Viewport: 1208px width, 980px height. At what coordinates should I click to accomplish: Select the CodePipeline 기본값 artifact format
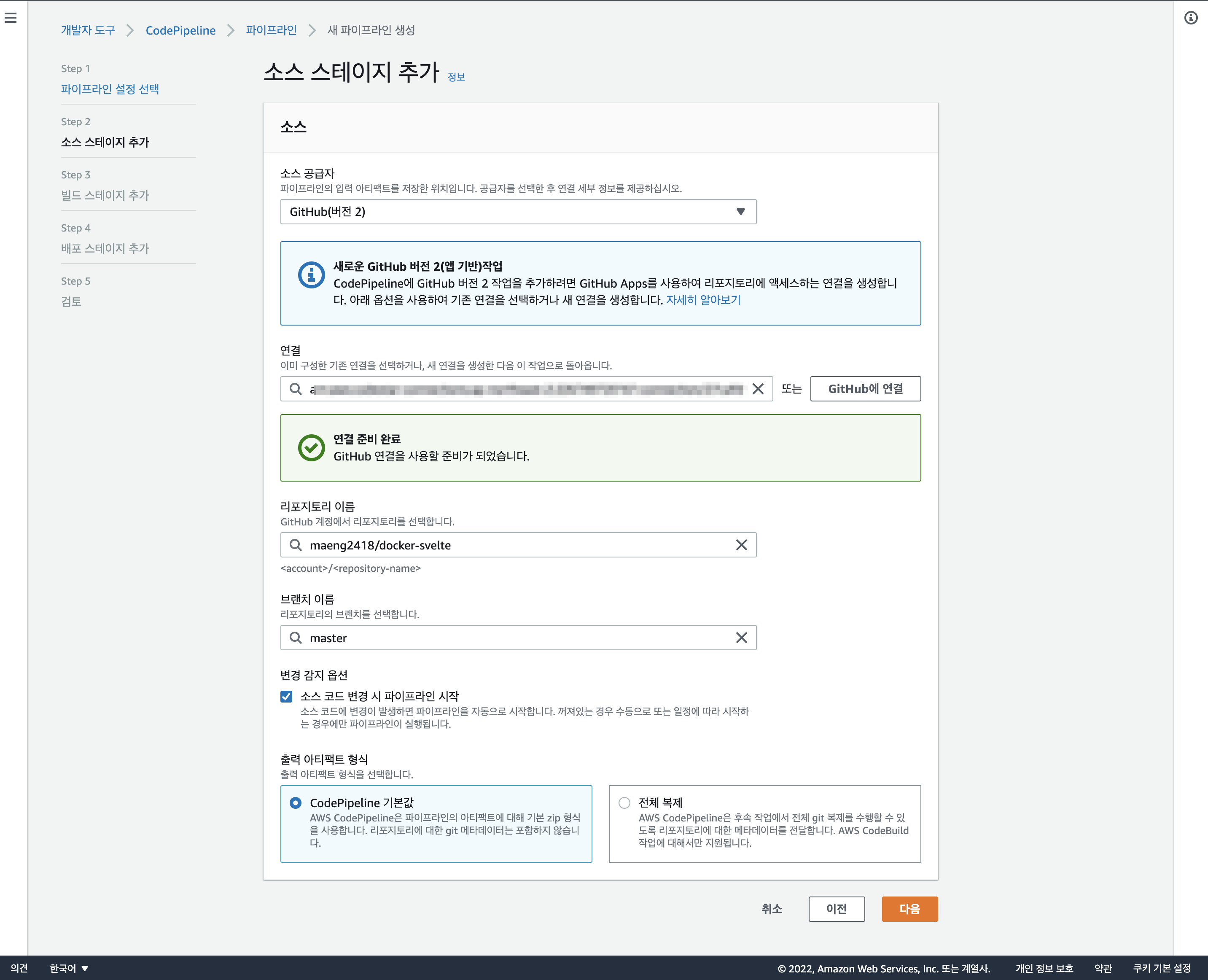(x=295, y=803)
